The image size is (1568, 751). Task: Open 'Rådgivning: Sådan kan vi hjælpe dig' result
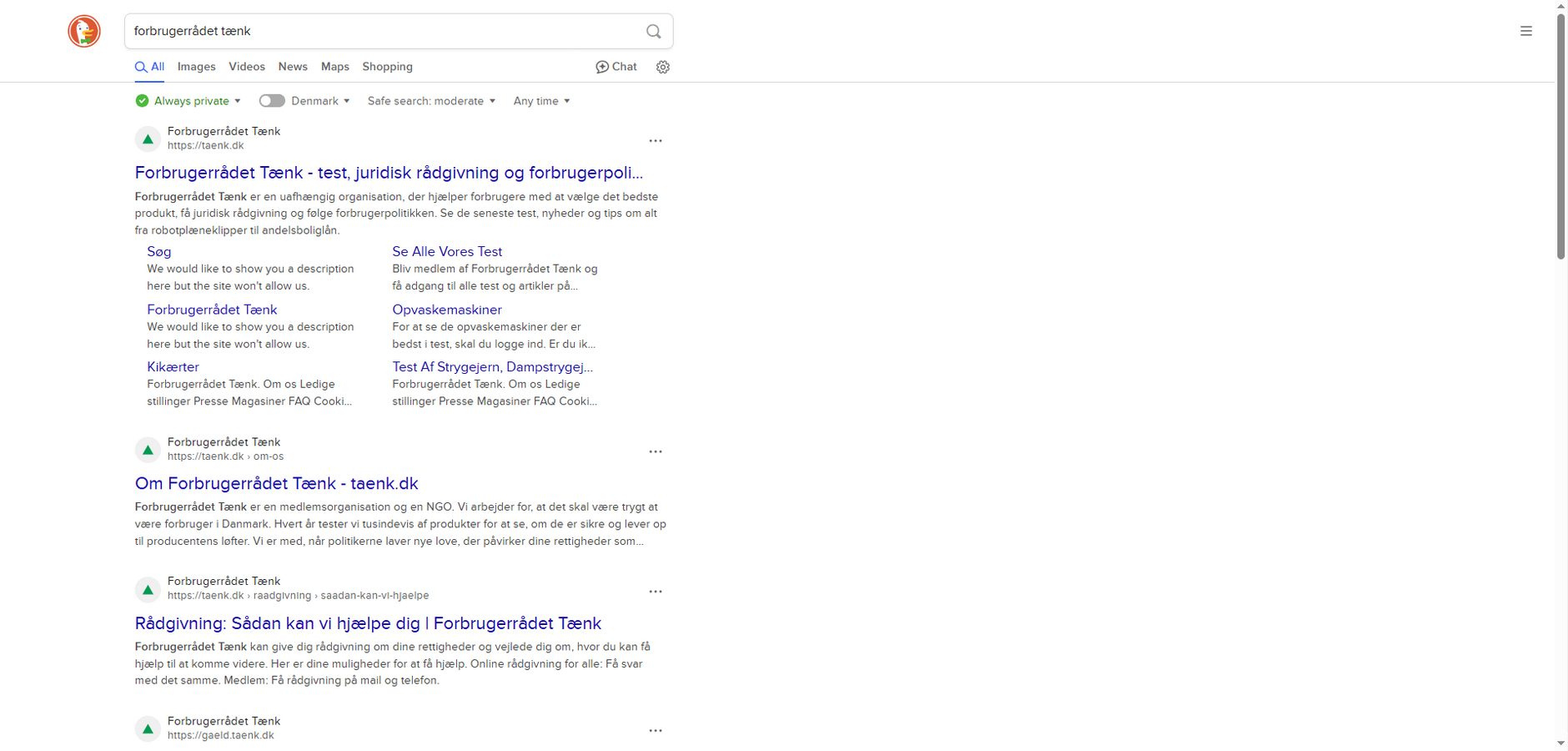[x=368, y=623]
